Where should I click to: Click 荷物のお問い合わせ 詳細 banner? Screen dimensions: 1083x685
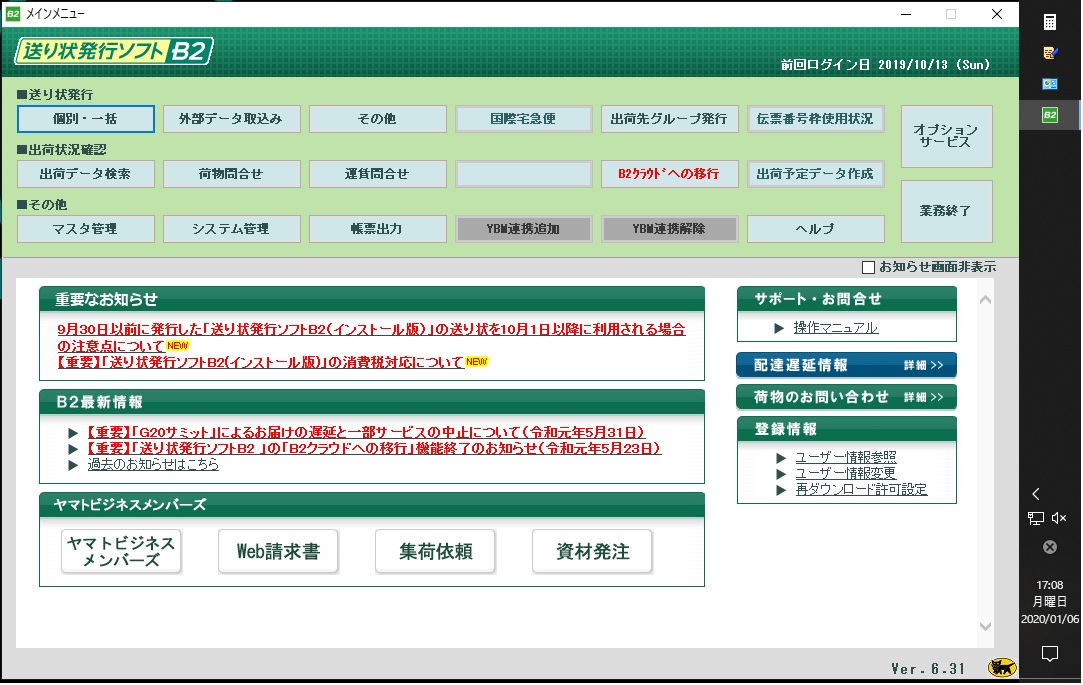(x=847, y=397)
